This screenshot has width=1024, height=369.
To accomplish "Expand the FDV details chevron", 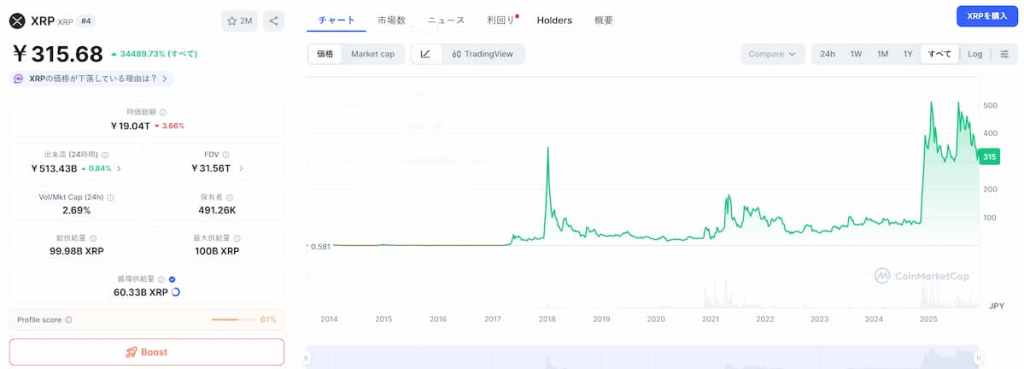I will 241,168.
